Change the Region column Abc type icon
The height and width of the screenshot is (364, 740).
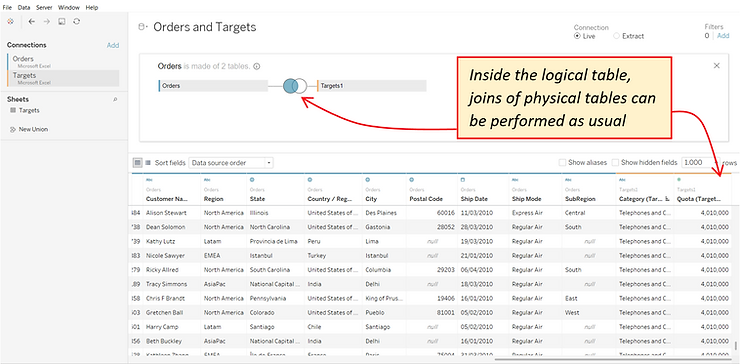point(207,180)
